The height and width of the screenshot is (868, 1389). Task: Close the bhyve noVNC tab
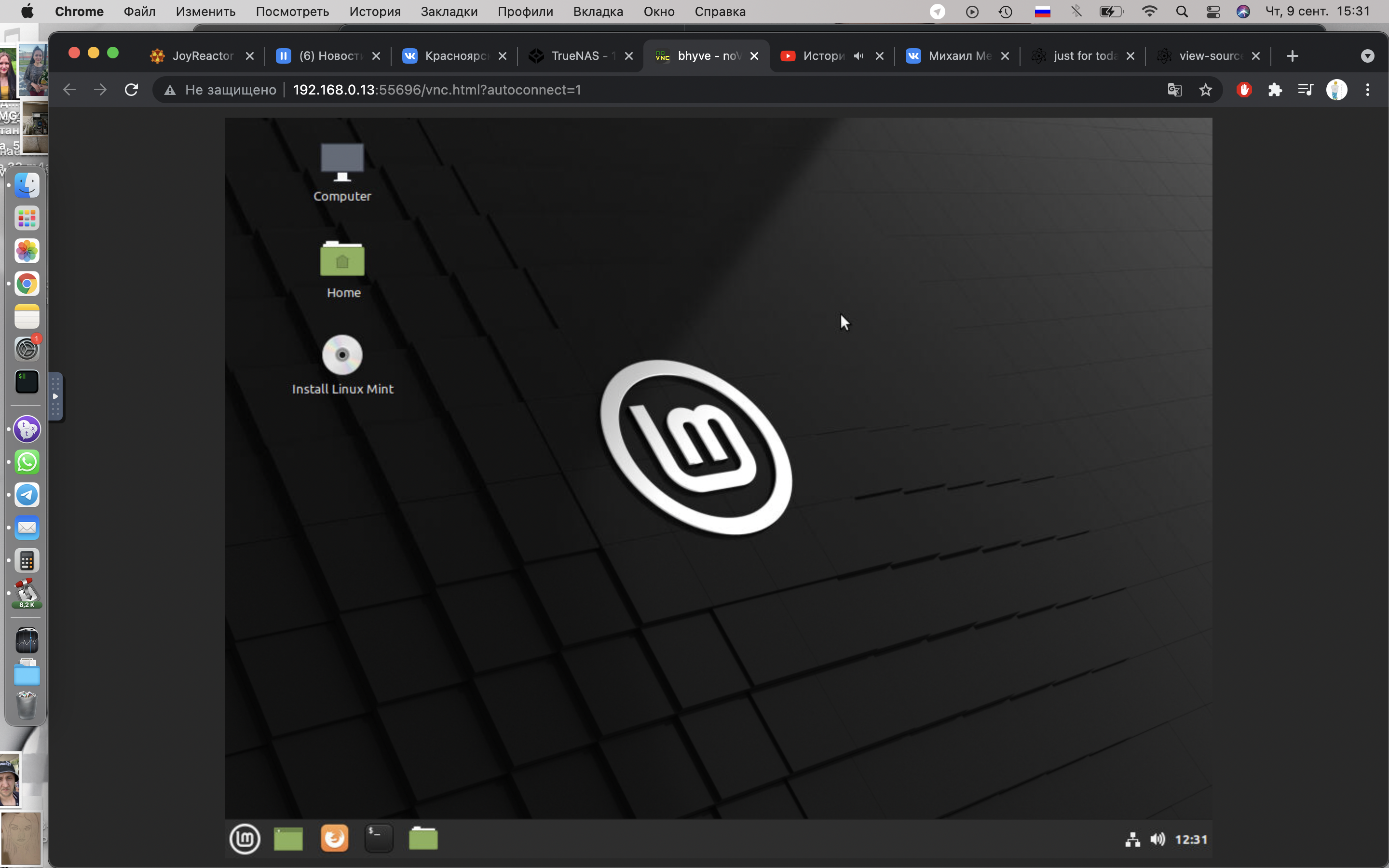click(x=754, y=55)
